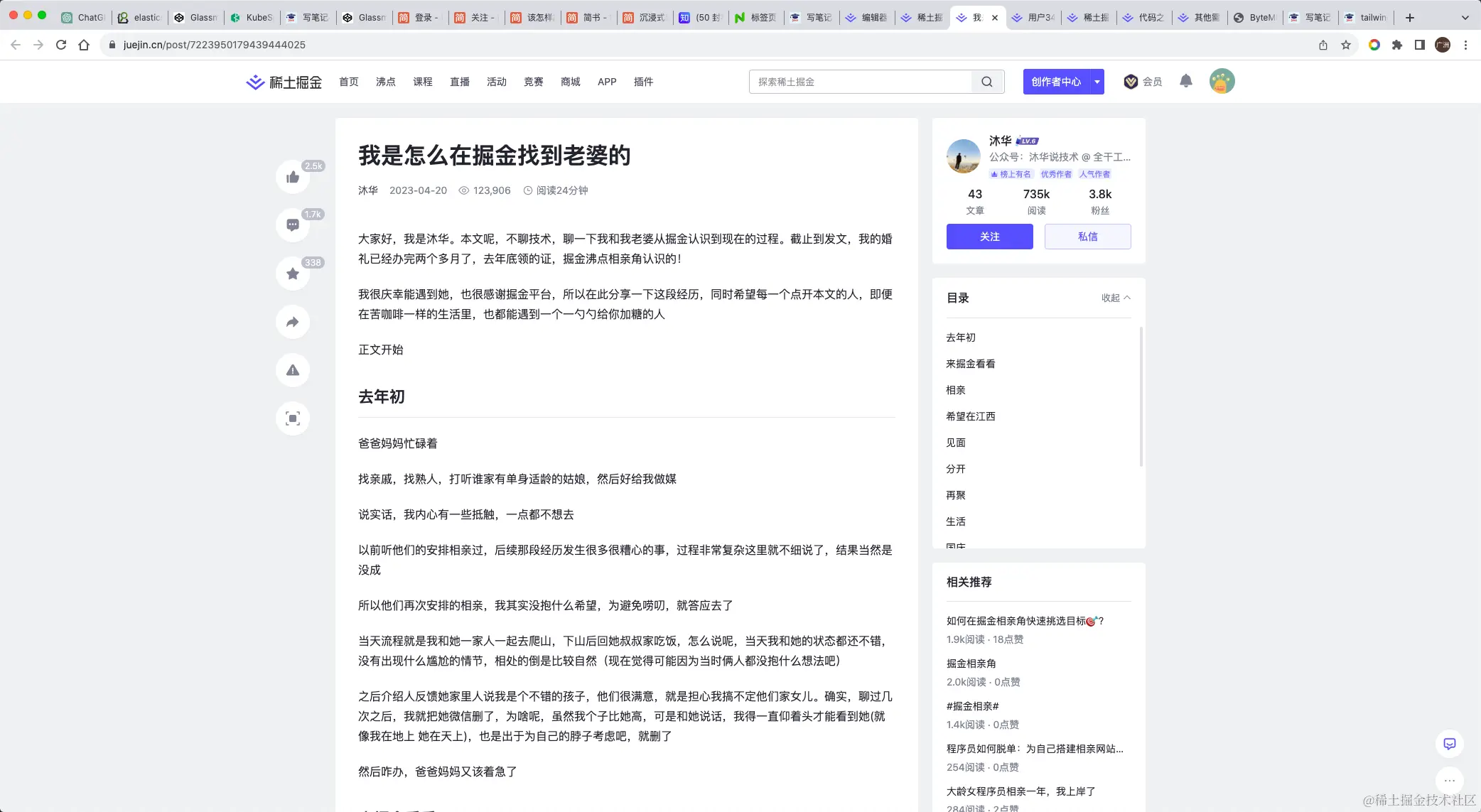Click the search magnifier icon
The image size is (1481, 812).
(x=987, y=82)
